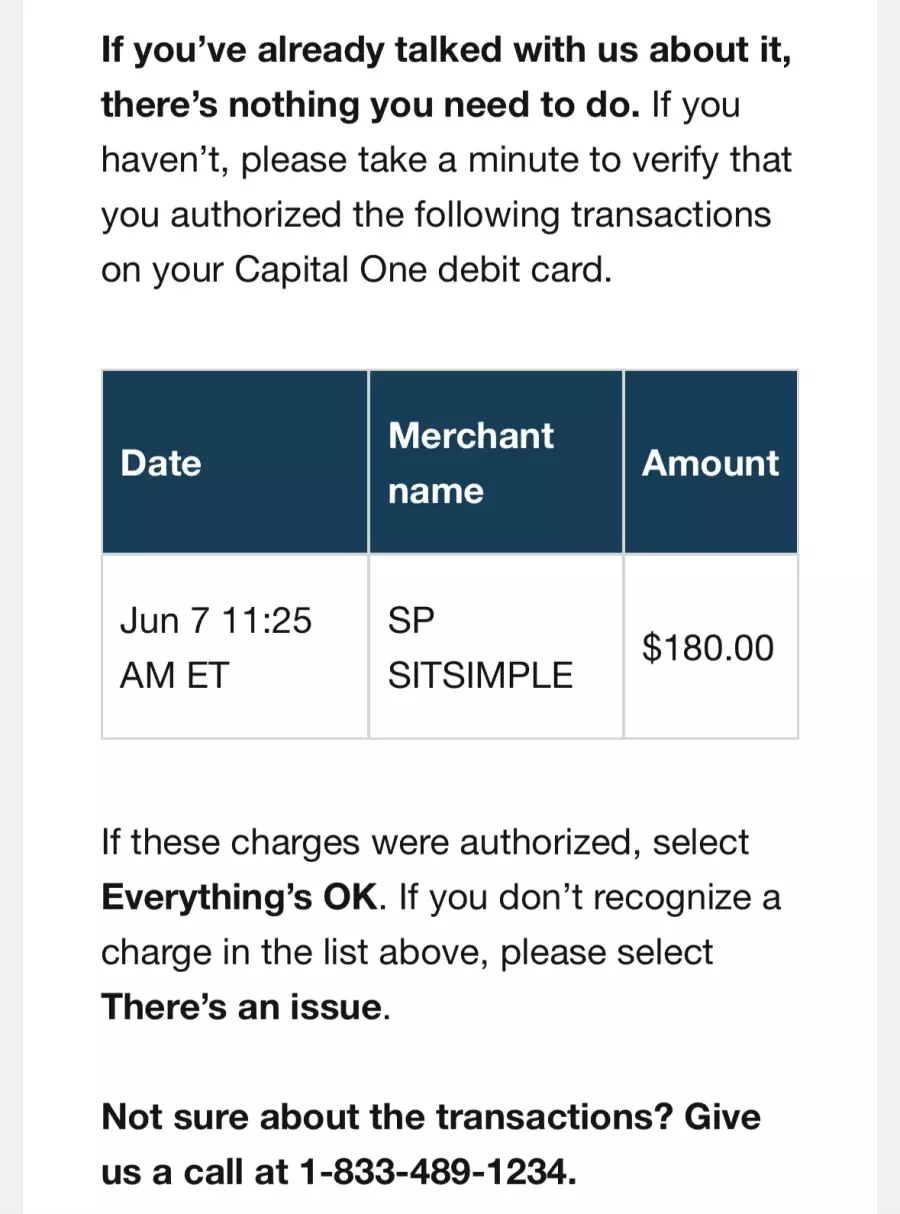Image resolution: width=900 pixels, height=1214 pixels.
Task: Click the 'haven't, please take a minute' line
Action: coord(446,160)
